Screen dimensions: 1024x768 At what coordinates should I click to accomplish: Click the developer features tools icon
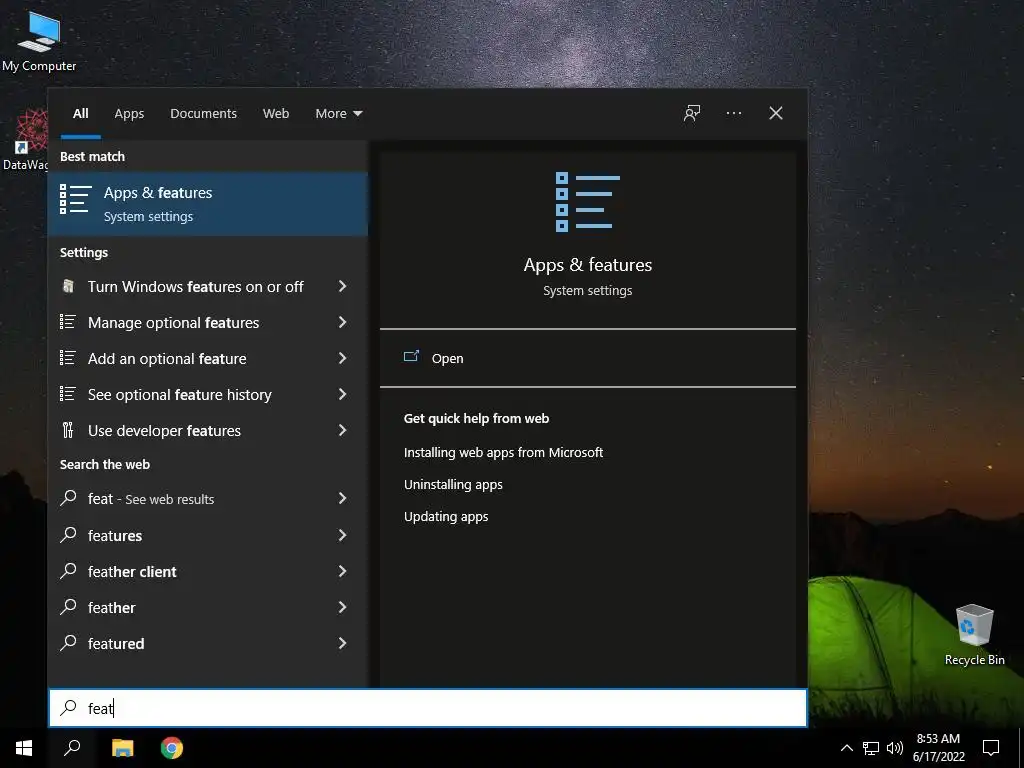coord(68,430)
